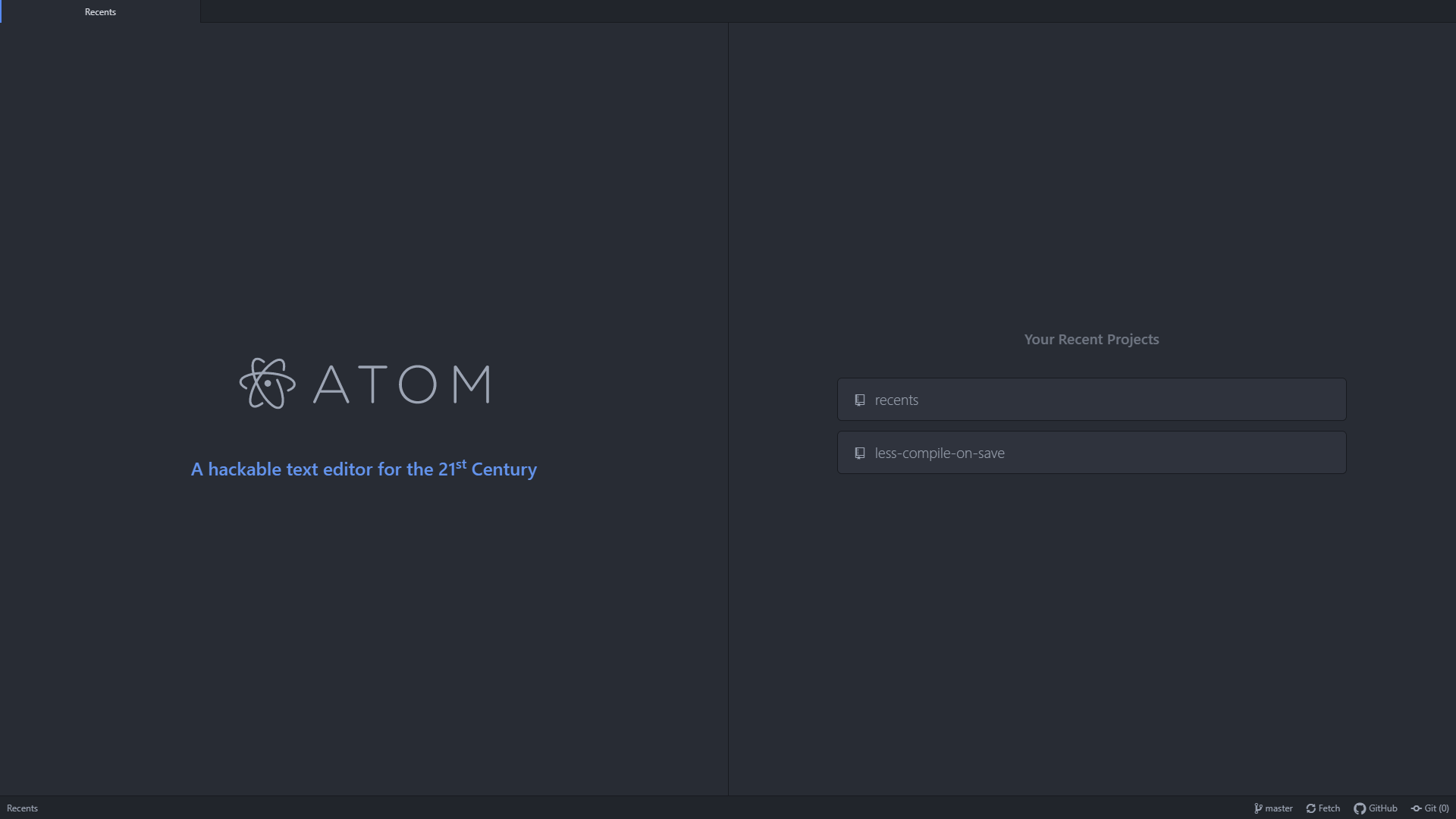The image size is (1456, 819).
Task: Click the Your Recent Projects heading
Action: 1091,339
